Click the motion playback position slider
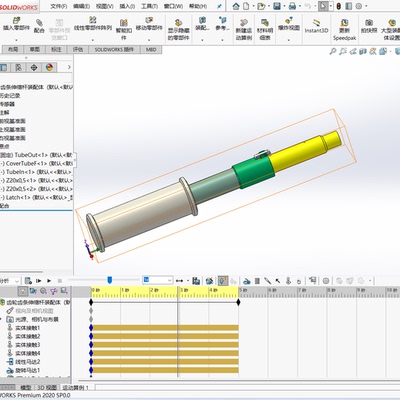 pyautogui.click(x=109, y=280)
